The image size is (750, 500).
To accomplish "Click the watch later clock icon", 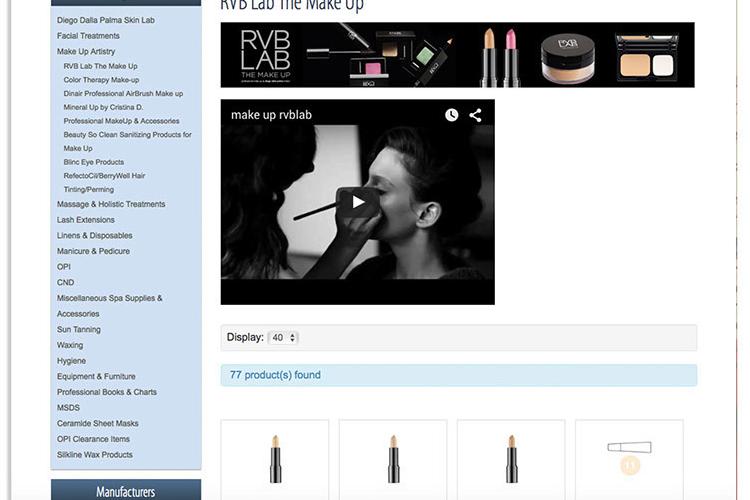I will pyautogui.click(x=452, y=115).
